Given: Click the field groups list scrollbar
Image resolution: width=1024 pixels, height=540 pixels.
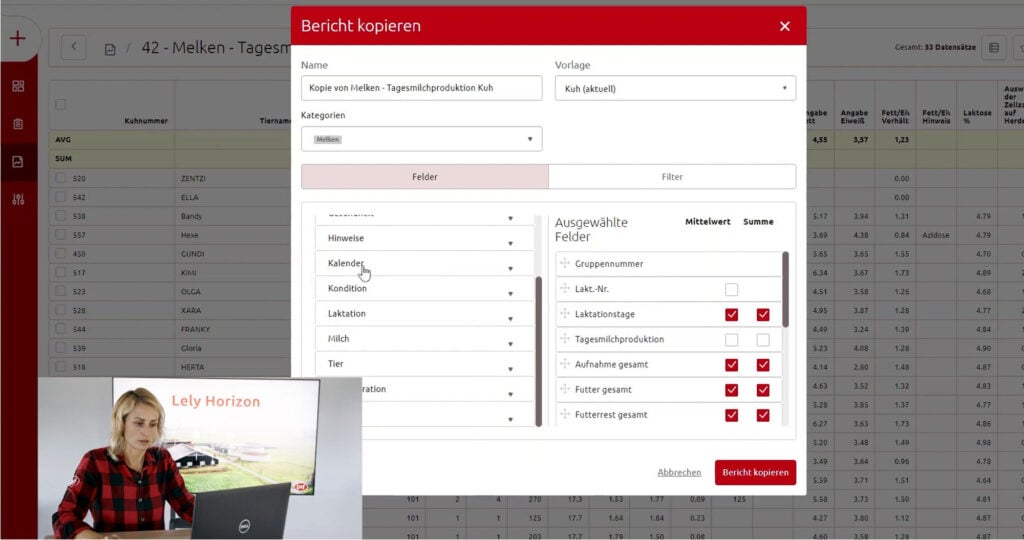Looking at the screenshot, I should point(539,351).
